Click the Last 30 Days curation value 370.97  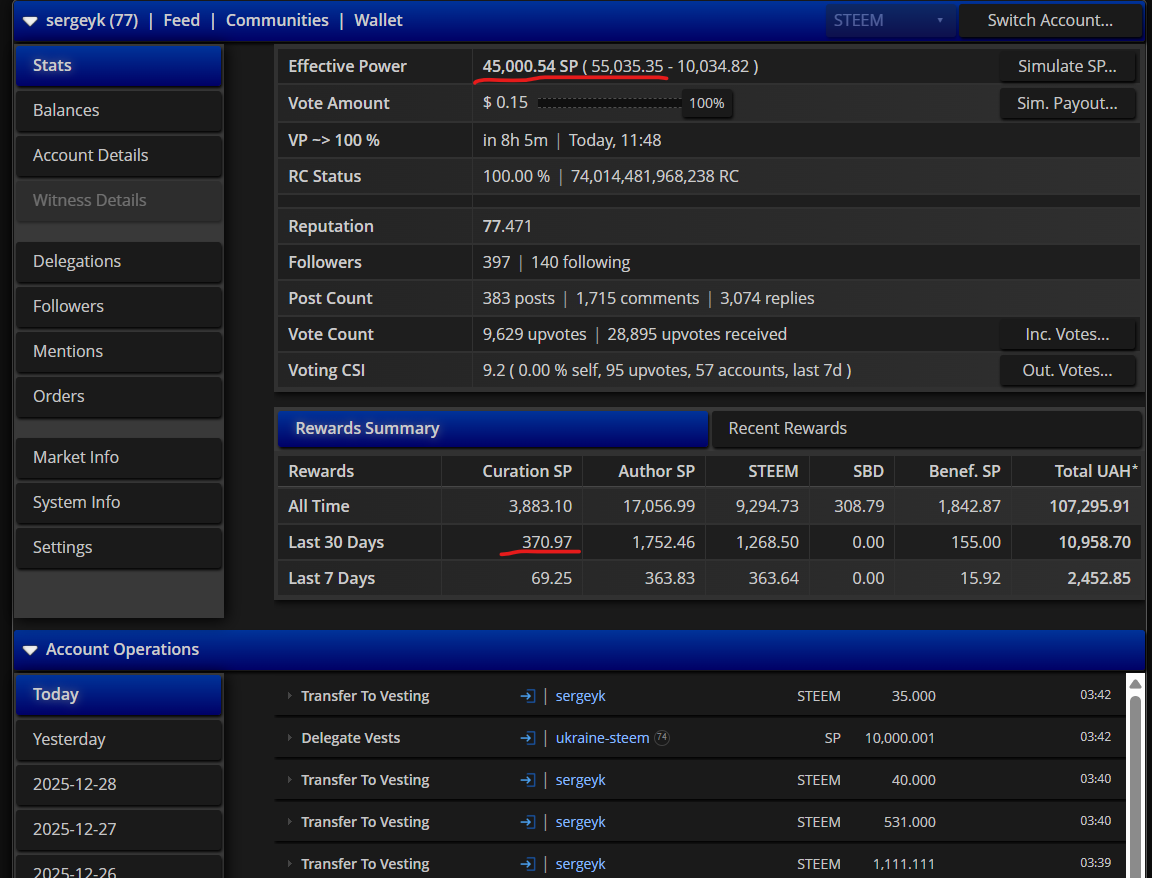(x=547, y=542)
